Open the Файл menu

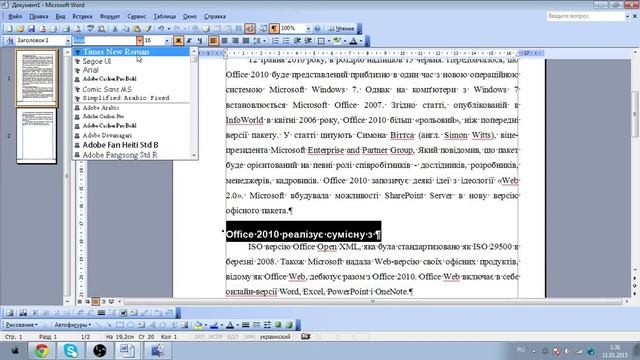[15, 16]
